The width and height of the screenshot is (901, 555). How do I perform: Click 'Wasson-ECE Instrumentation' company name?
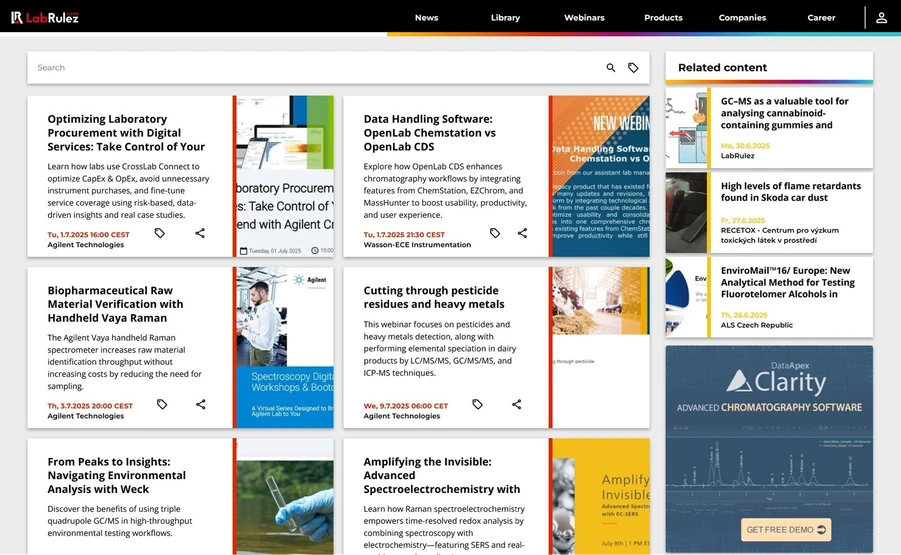[x=417, y=245]
